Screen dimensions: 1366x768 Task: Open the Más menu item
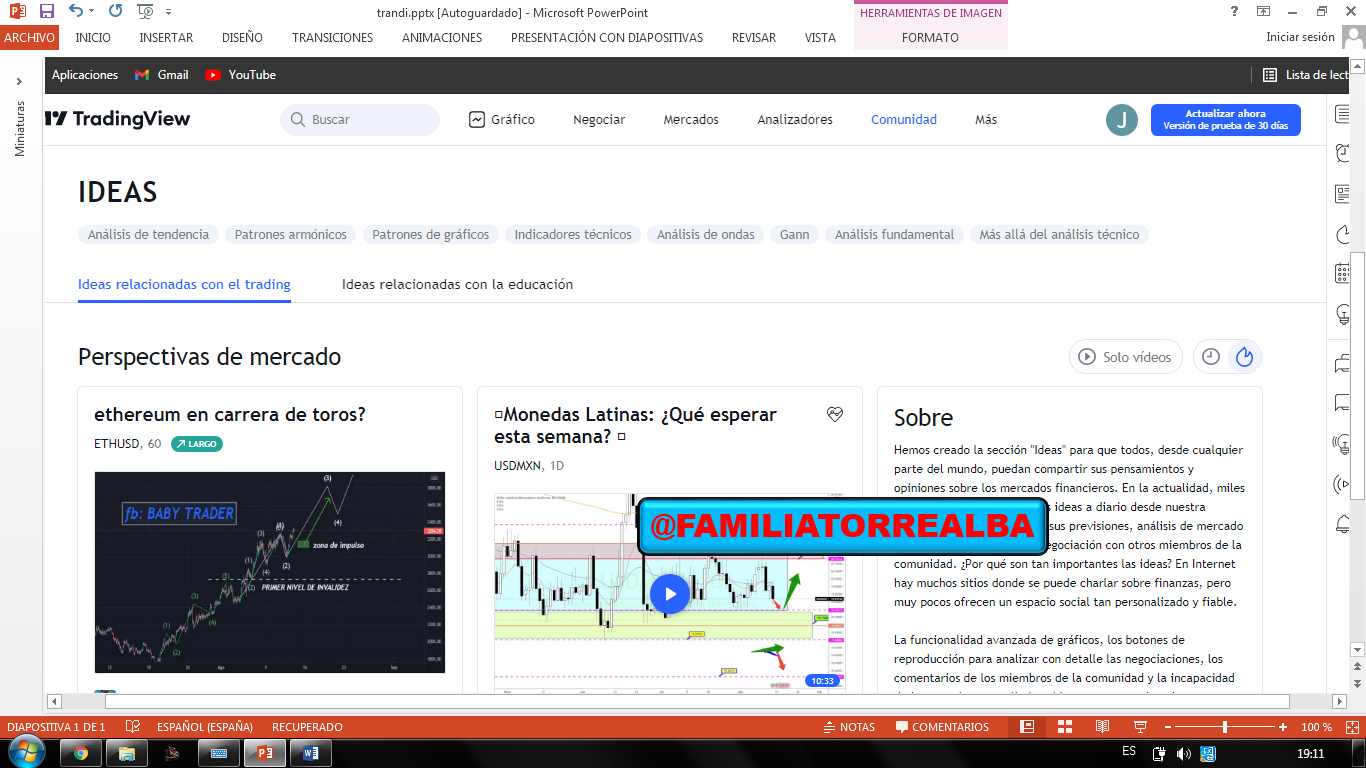click(x=986, y=120)
